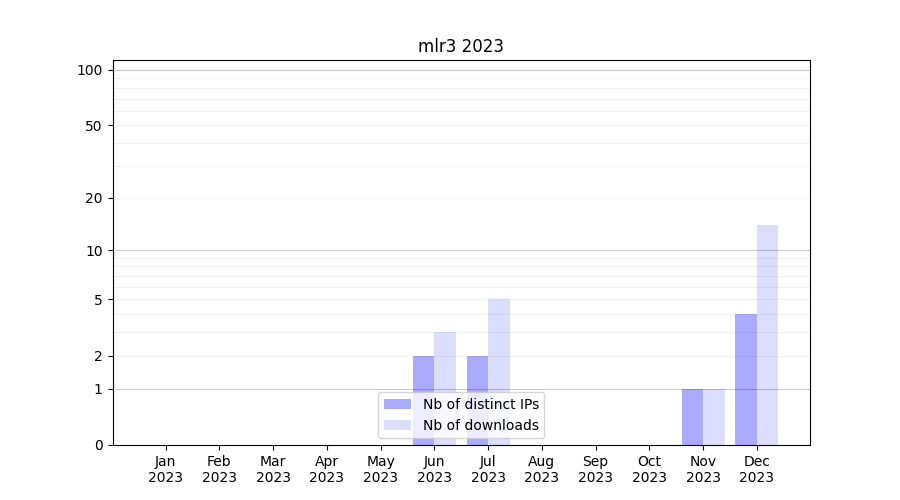The height and width of the screenshot is (500, 900).
Task: Click the December distinct IPs bar
Action: pyautogui.click(x=746, y=379)
